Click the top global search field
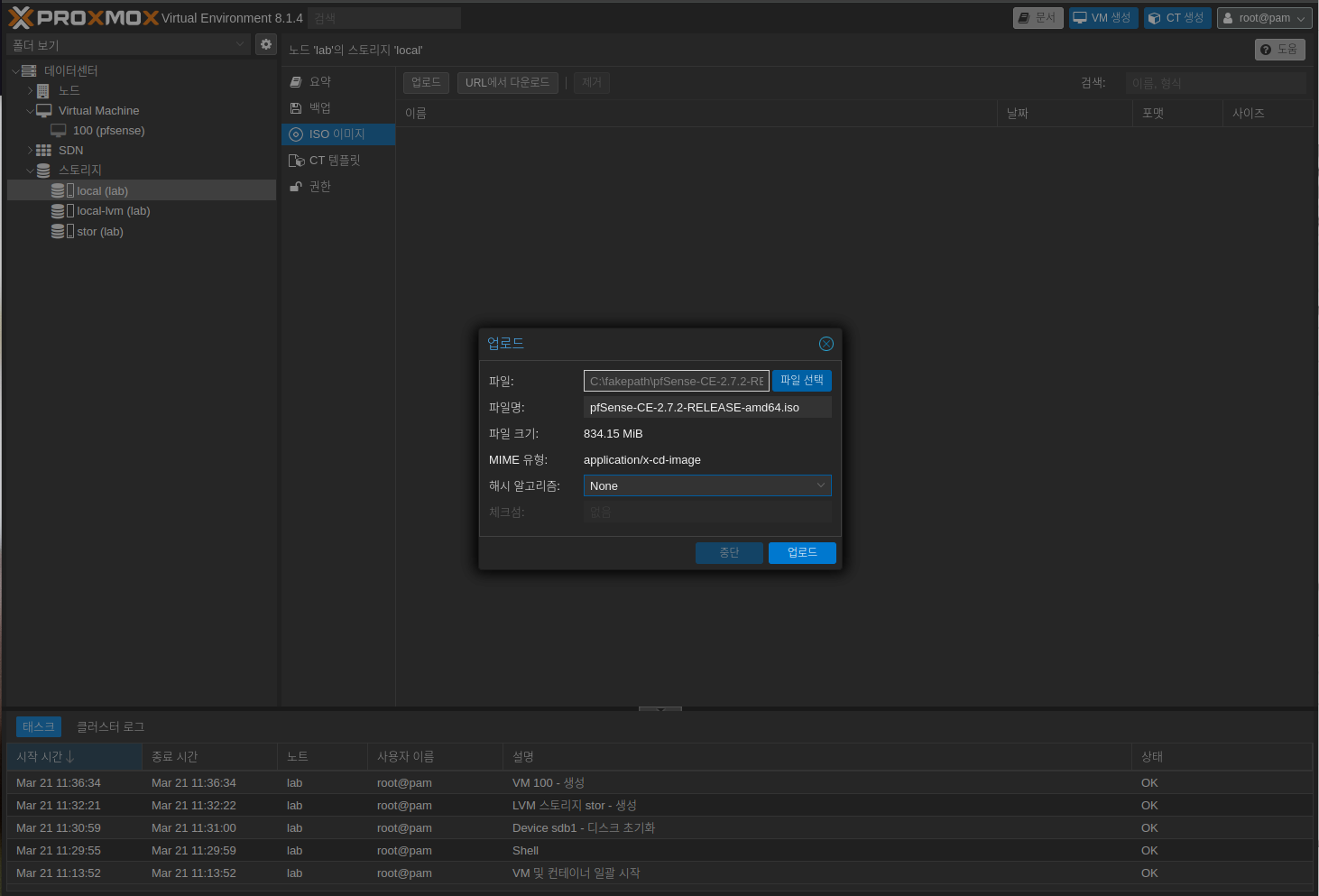1319x896 pixels. pos(383,18)
